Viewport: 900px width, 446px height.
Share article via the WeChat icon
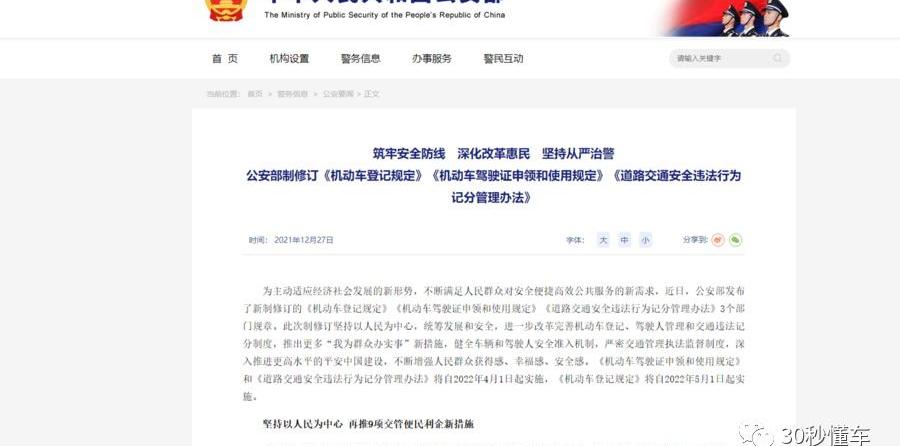click(735, 240)
